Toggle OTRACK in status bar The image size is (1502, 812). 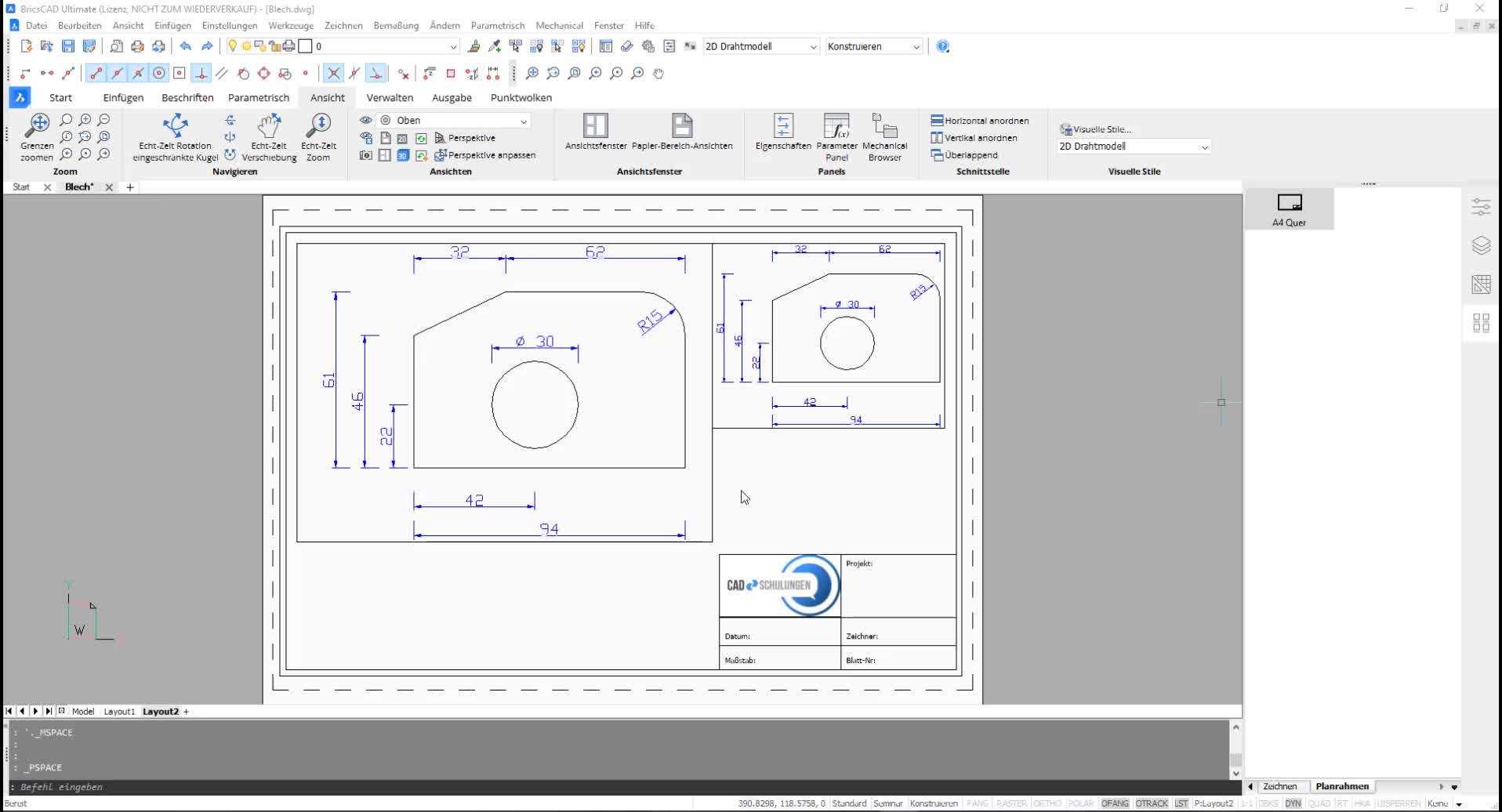point(1152,803)
